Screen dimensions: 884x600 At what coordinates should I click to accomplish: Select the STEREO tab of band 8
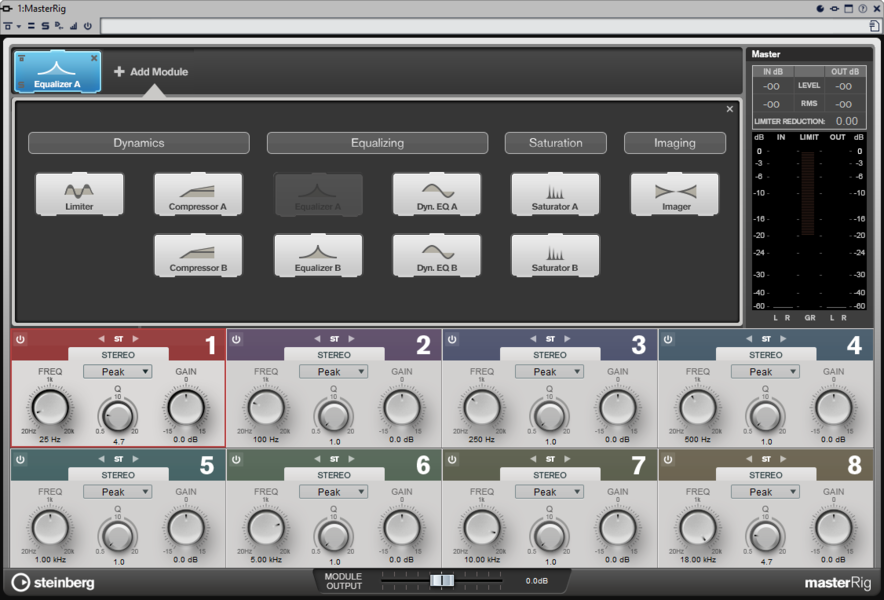[766, 475]
